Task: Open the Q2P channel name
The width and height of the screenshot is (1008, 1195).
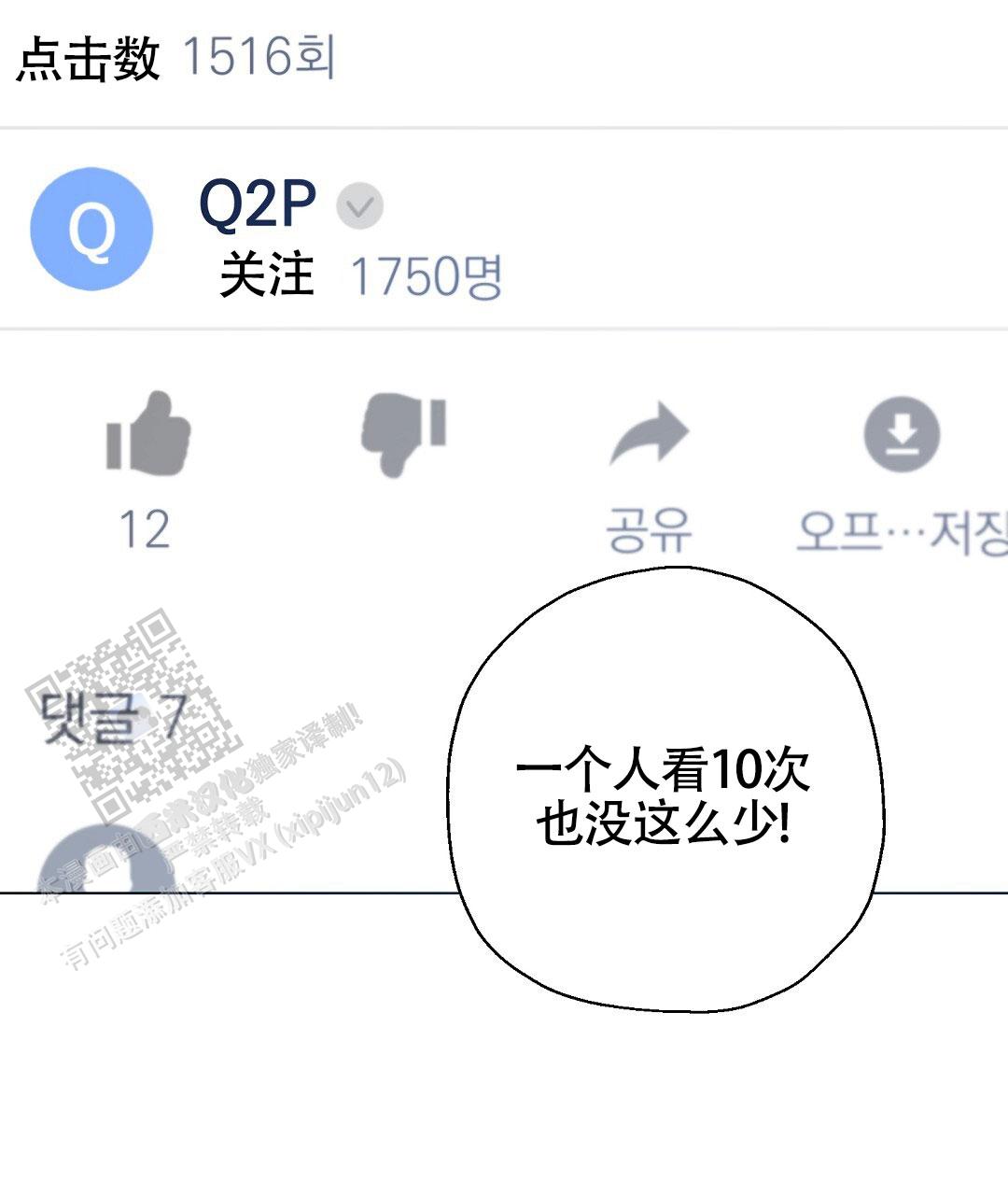Action: click(x=258, y=204)
